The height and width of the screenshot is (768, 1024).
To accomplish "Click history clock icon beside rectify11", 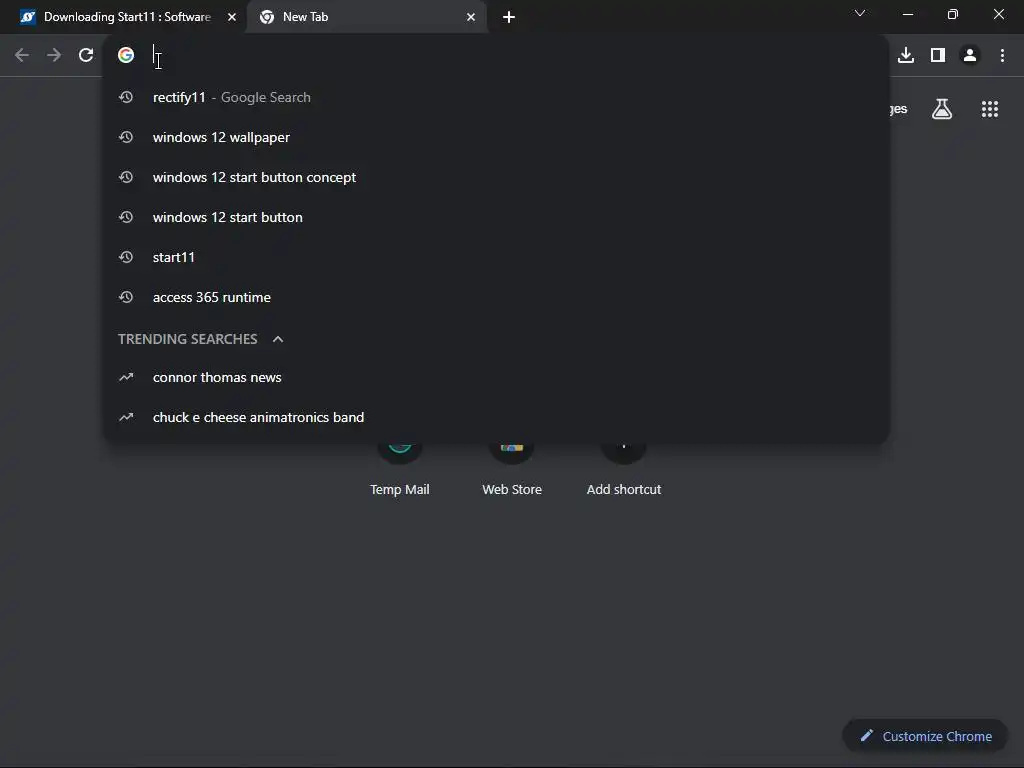I will [126, 97].
